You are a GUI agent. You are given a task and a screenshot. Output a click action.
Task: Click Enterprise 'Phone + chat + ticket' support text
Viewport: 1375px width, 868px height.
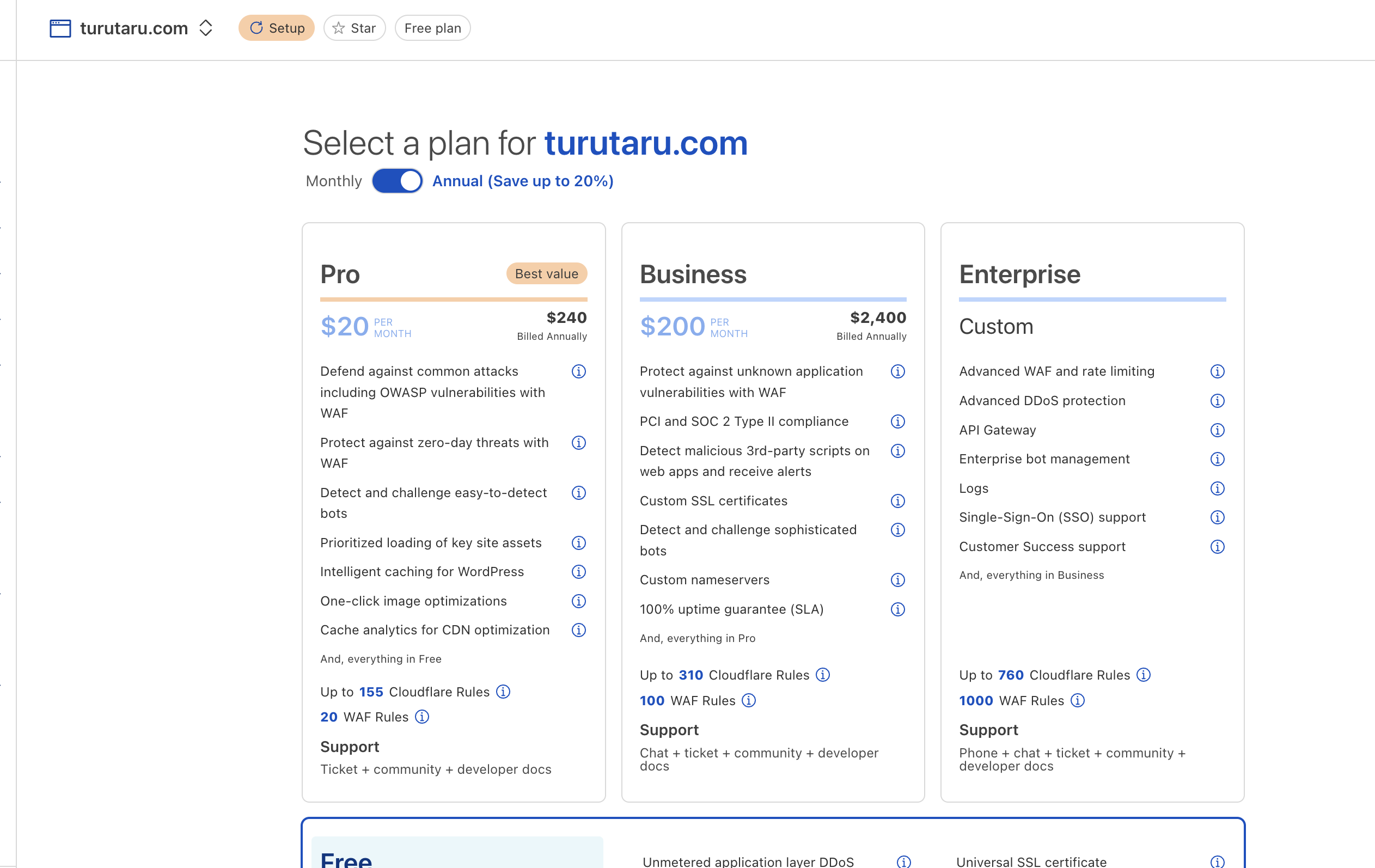click(x=1072, y=760)
